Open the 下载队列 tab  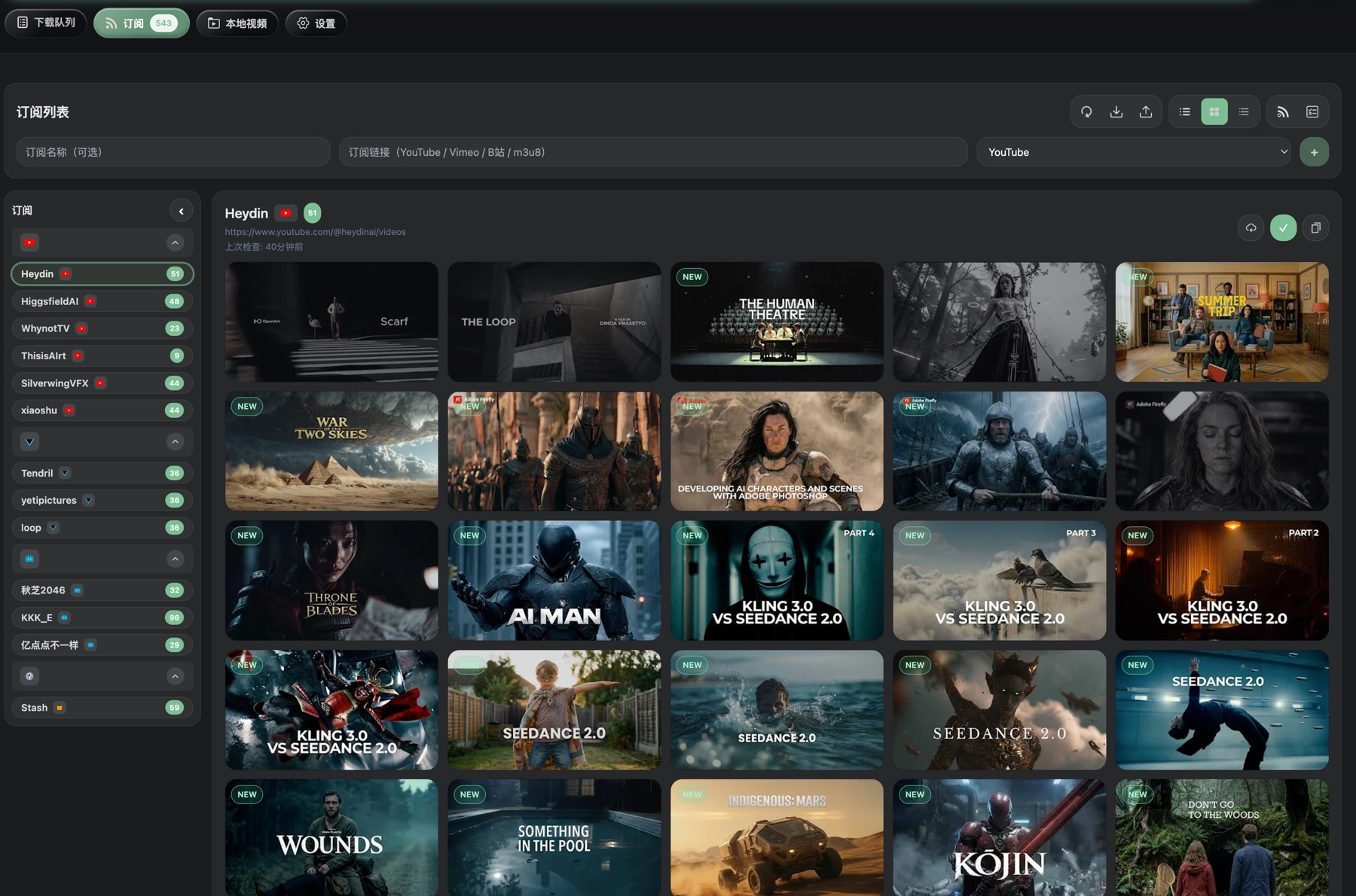tap(46, 23)
